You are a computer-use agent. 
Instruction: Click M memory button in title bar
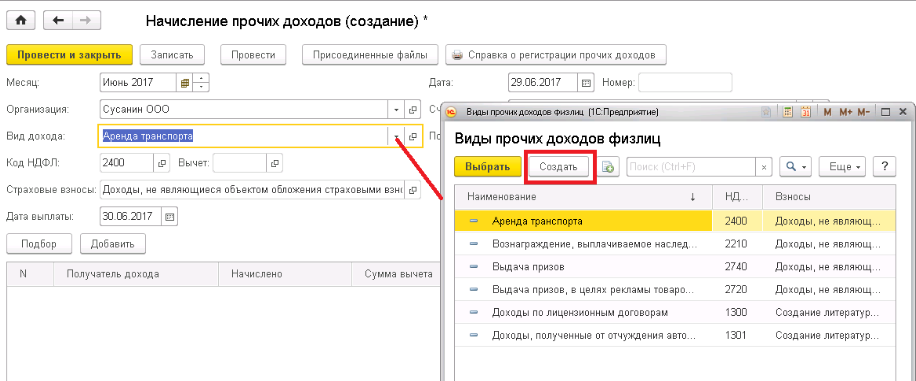click(827, 112)
